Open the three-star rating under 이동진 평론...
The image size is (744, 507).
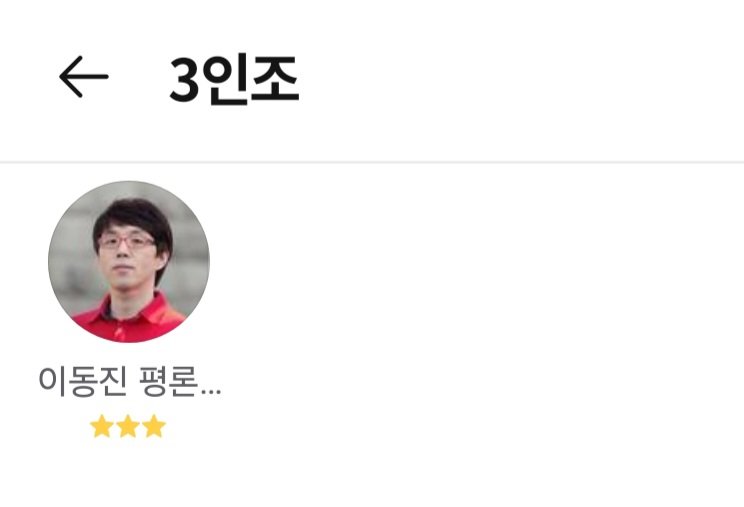128,426
